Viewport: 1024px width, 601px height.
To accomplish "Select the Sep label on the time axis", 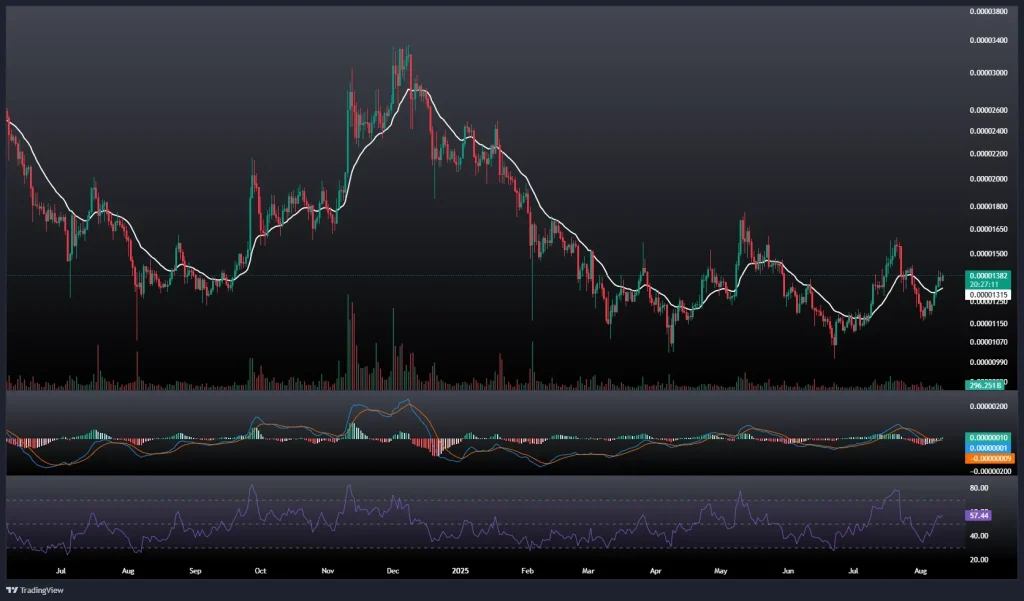I will tap(195, 571).
